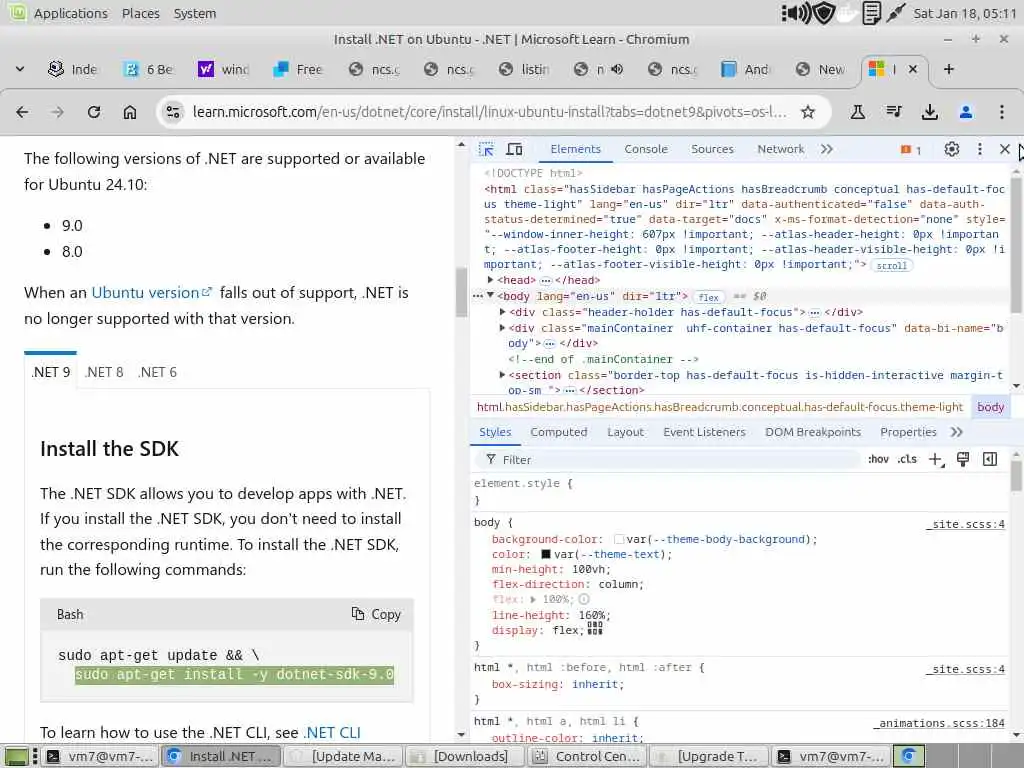Open _site.scss:4 source link for body

tap(965, 524)
